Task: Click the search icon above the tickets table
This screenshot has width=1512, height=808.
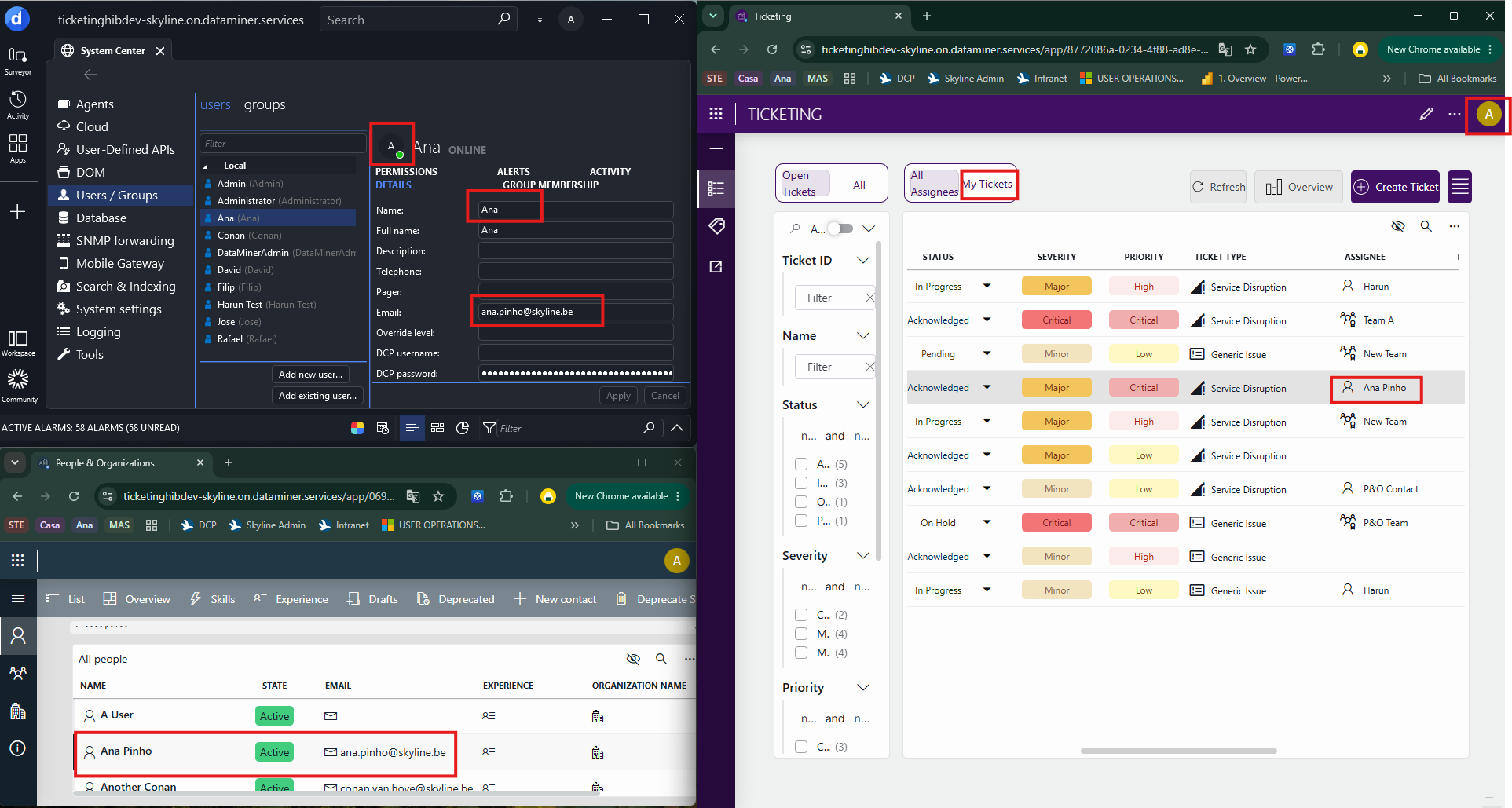Action: tap(1426, 226)
